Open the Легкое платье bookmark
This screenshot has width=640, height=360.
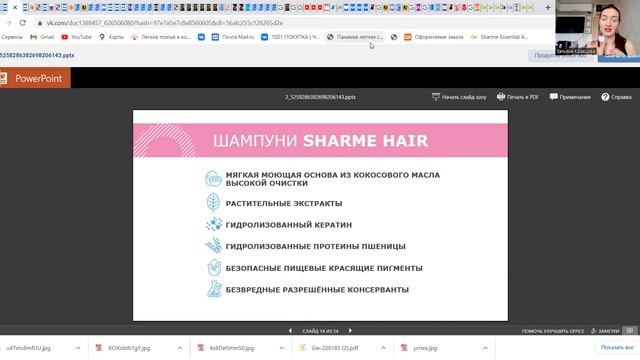(x=161, y=37)
